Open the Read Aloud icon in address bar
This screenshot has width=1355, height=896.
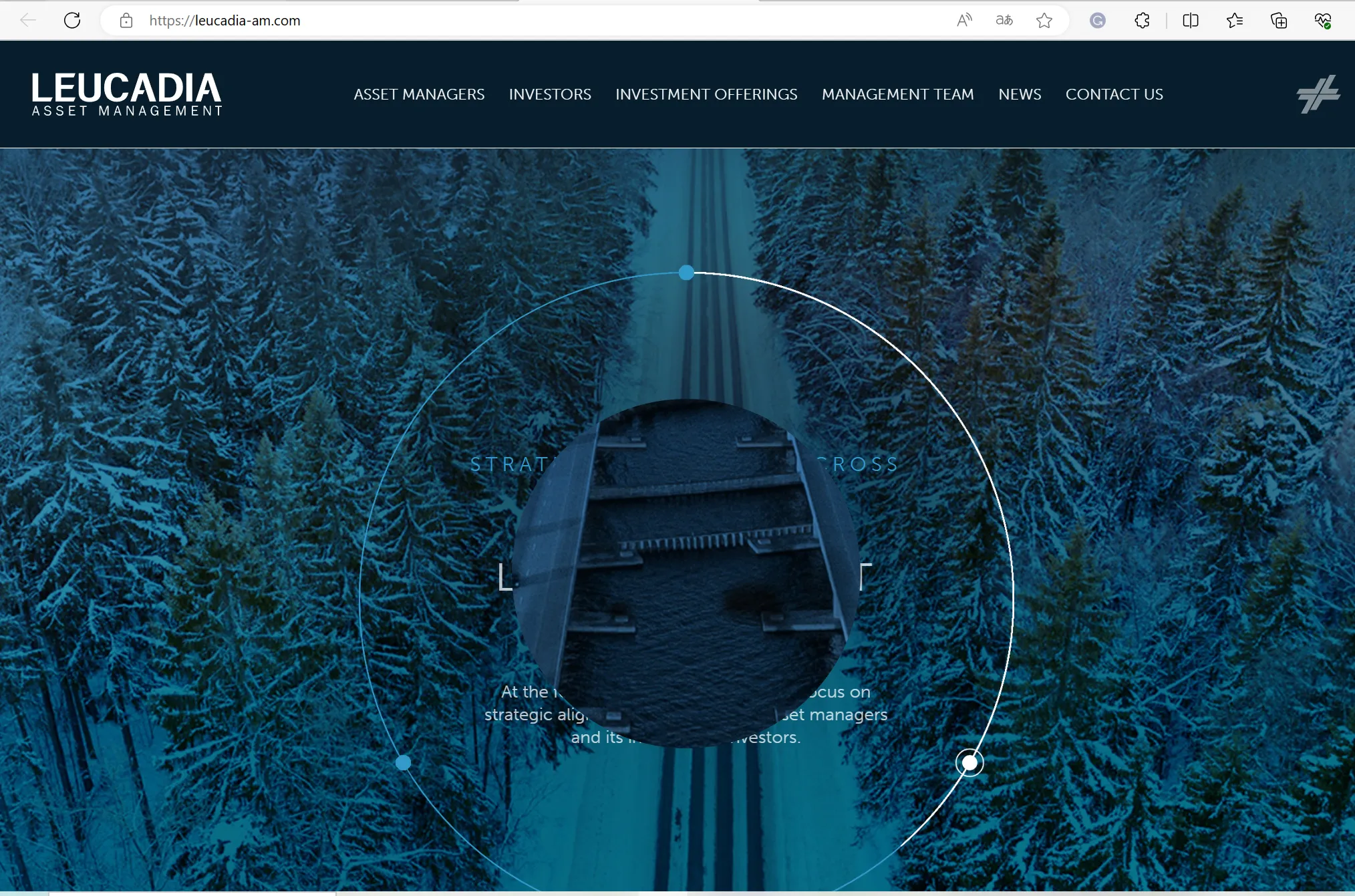[x=964, y=20]
